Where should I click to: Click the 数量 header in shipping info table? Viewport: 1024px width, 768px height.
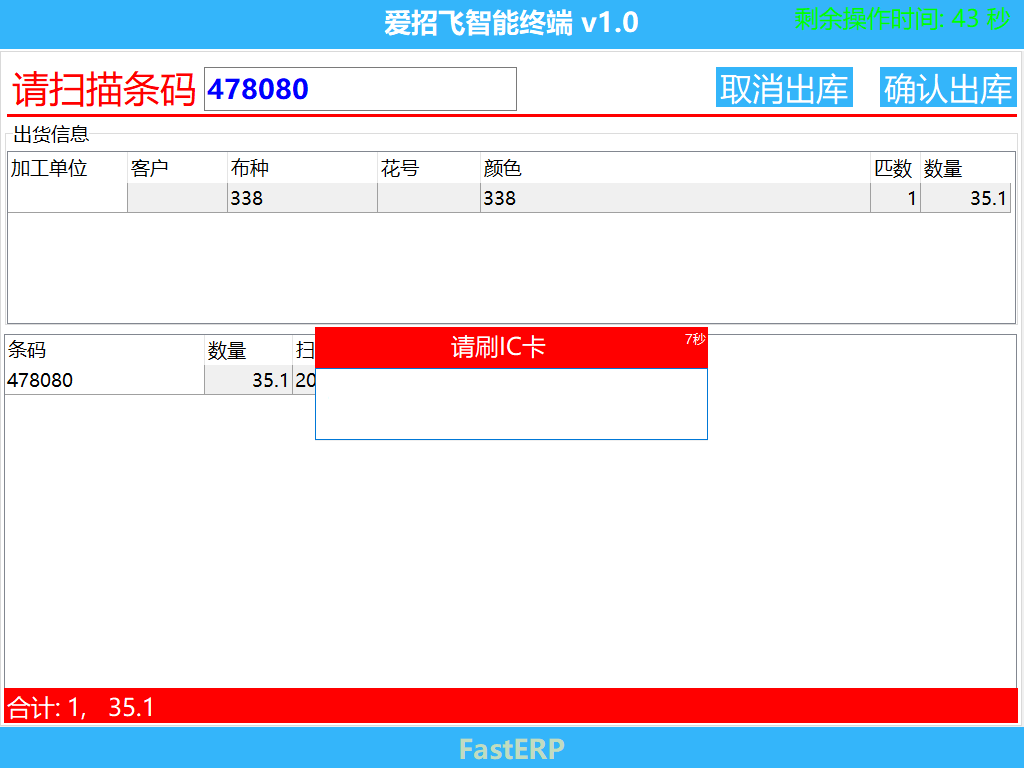[x=965, y=168]
